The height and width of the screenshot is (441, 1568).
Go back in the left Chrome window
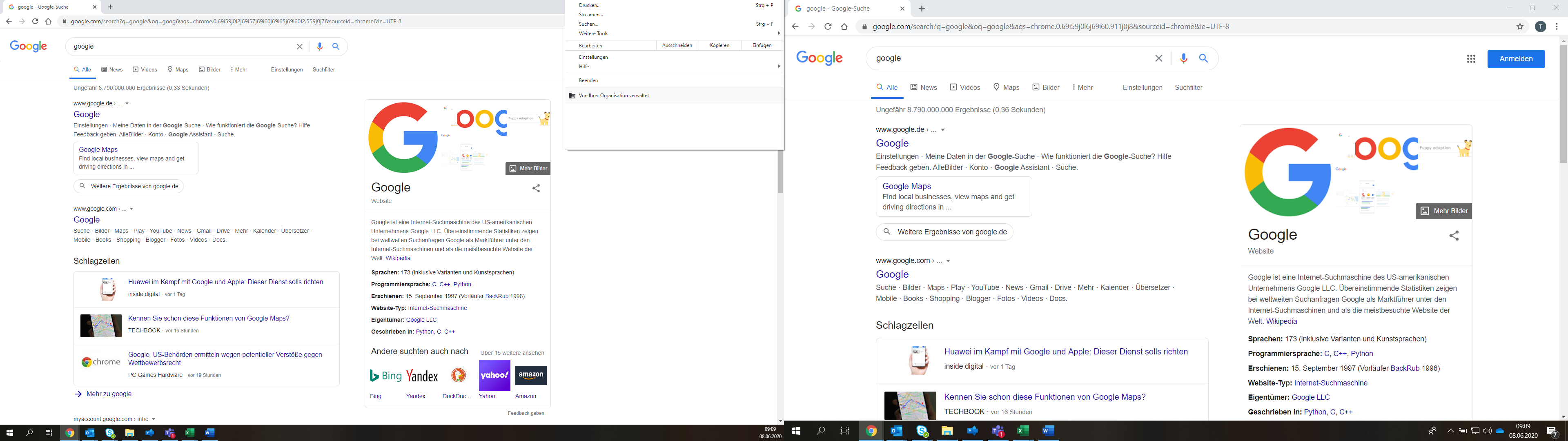(9, 21)
